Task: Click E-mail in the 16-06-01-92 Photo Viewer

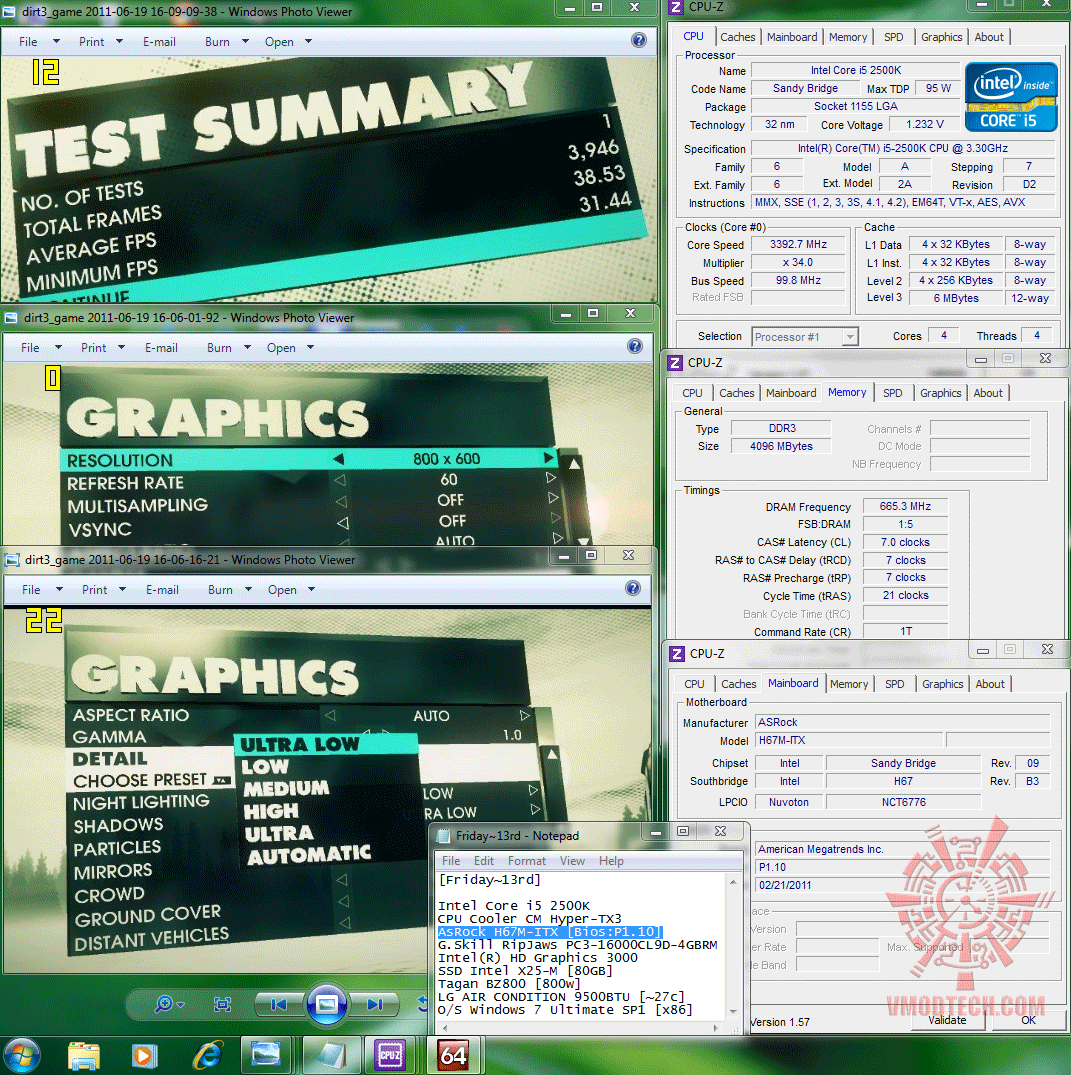Action: pyautogui.click(x=161, y=348)
